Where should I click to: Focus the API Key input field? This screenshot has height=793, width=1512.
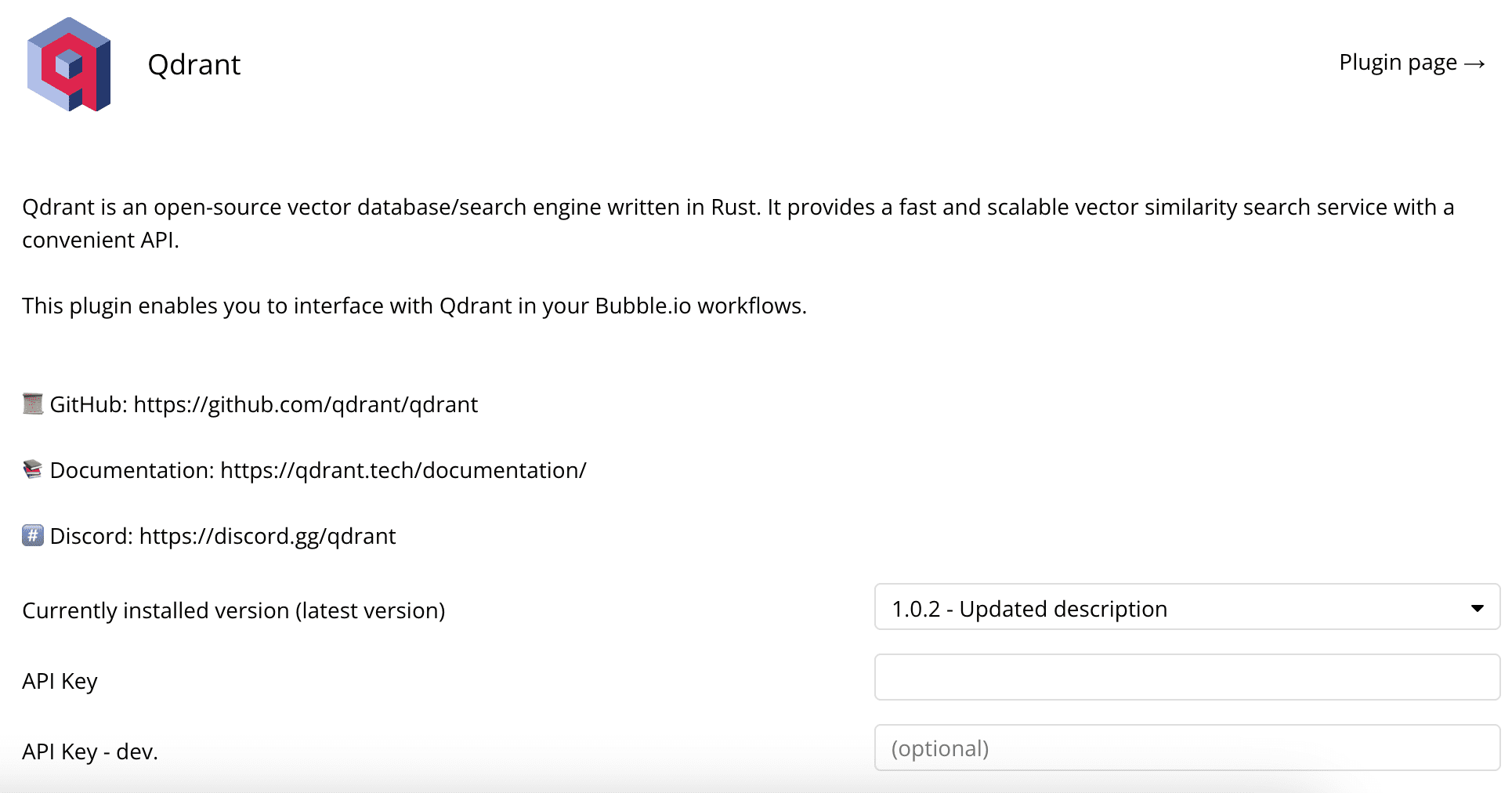(1187, 677)
